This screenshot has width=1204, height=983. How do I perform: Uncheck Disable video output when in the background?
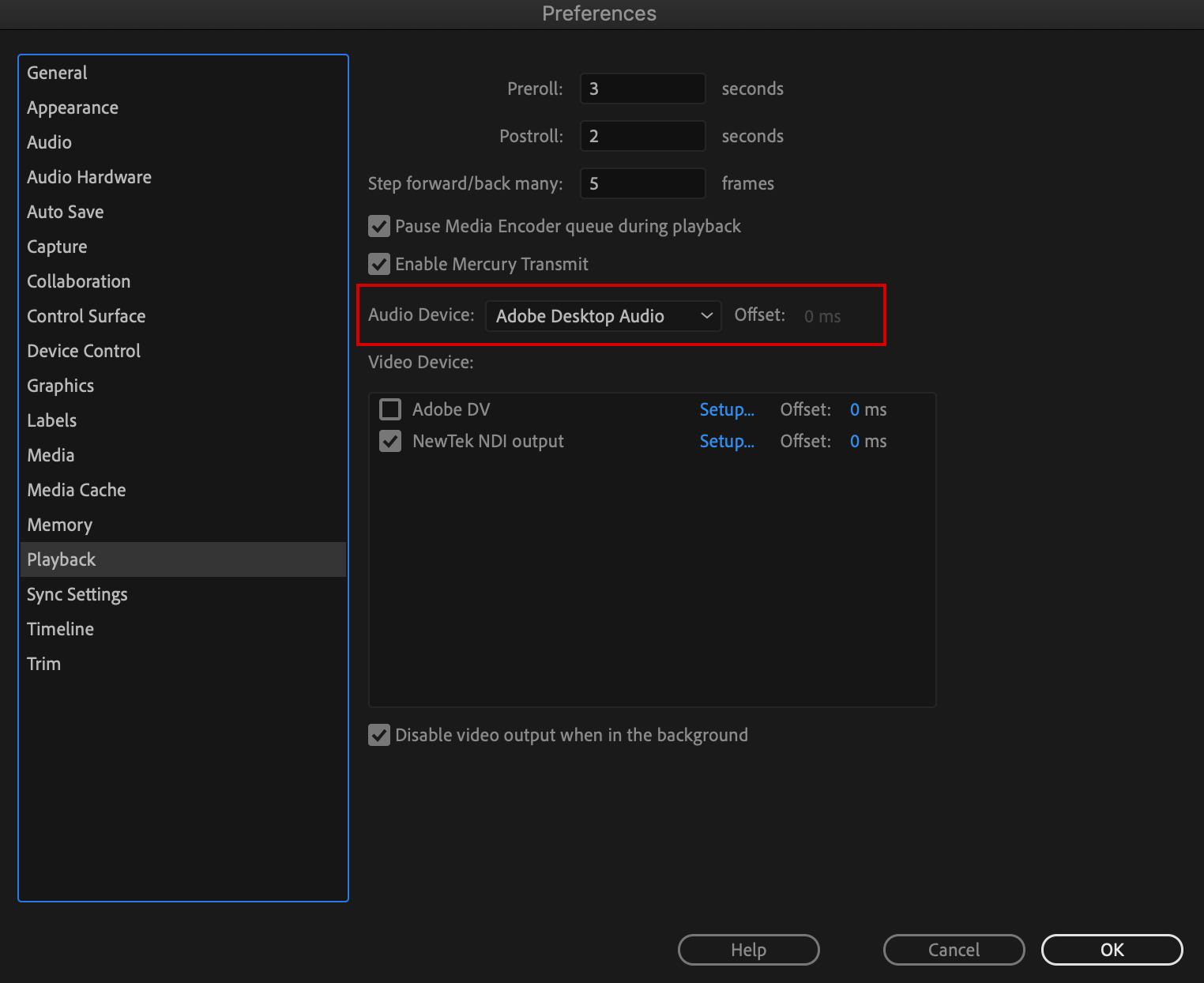click(x=378, y=735)
